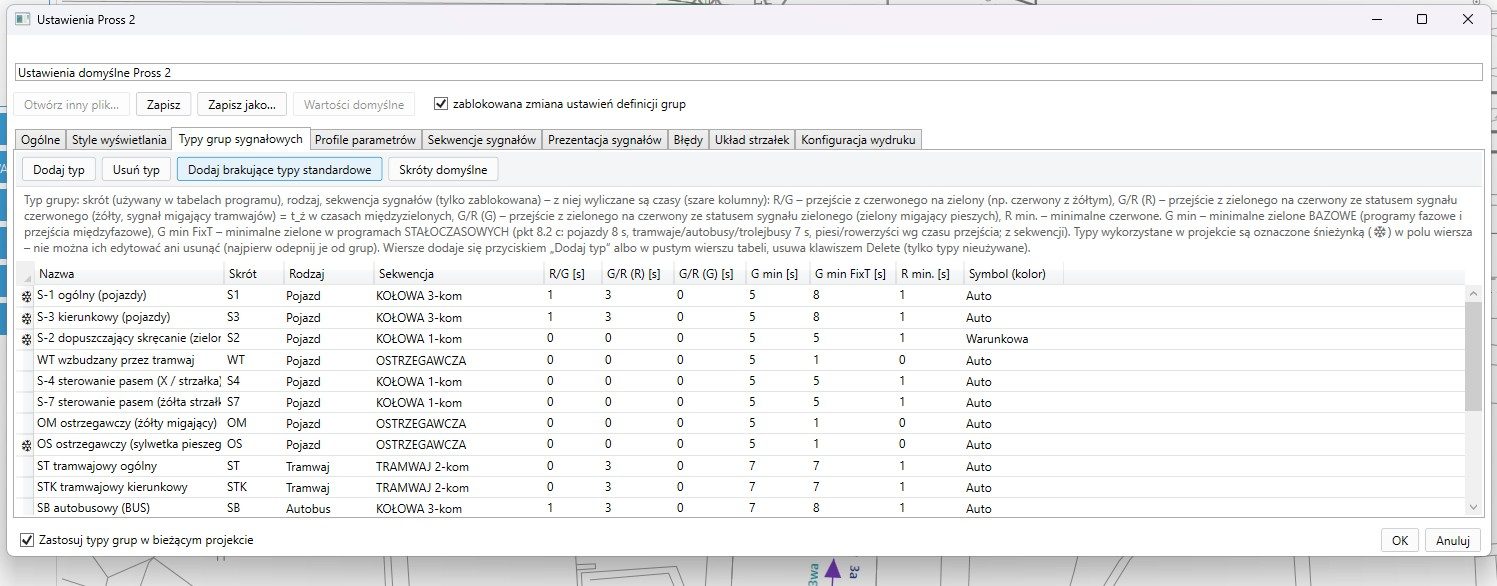Click the table's vertical scrollbar thumb
The image size is (1497, 586).
click(1473, 356)
